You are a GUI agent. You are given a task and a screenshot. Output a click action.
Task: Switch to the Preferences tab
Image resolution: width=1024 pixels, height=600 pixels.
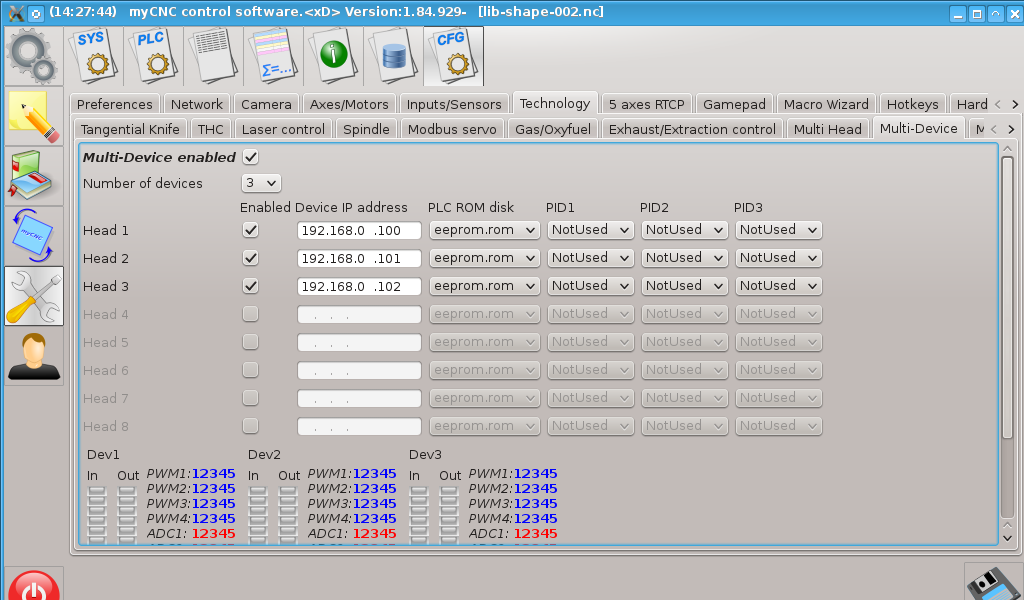coord(114,104)
